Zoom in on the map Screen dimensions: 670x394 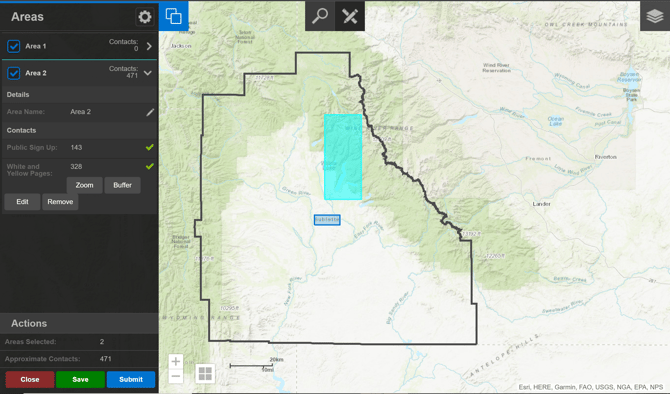(x=176, y=362)
